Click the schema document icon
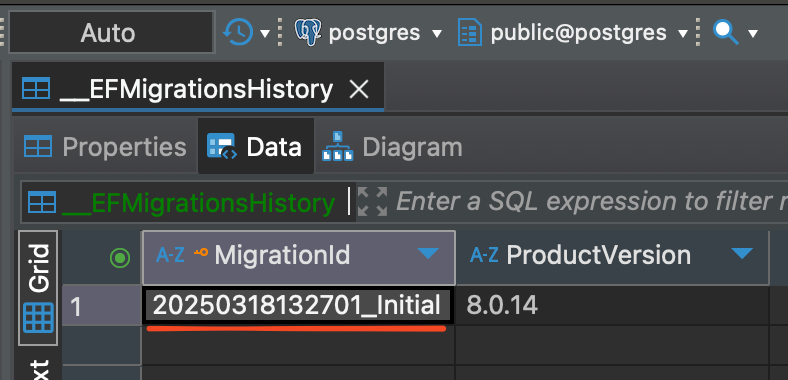Screen dimensions: 788x380 tap(470, 33)
